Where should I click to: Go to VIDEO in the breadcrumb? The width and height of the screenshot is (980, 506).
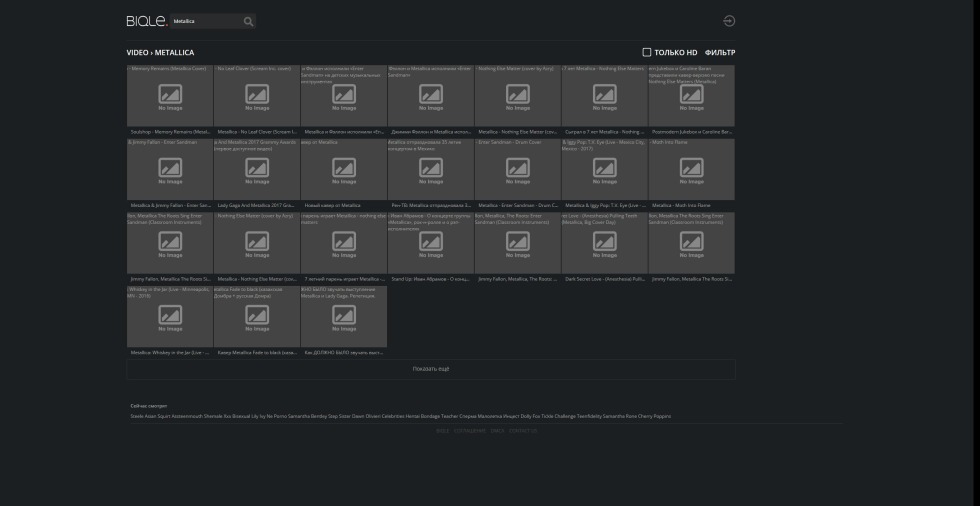137,52
